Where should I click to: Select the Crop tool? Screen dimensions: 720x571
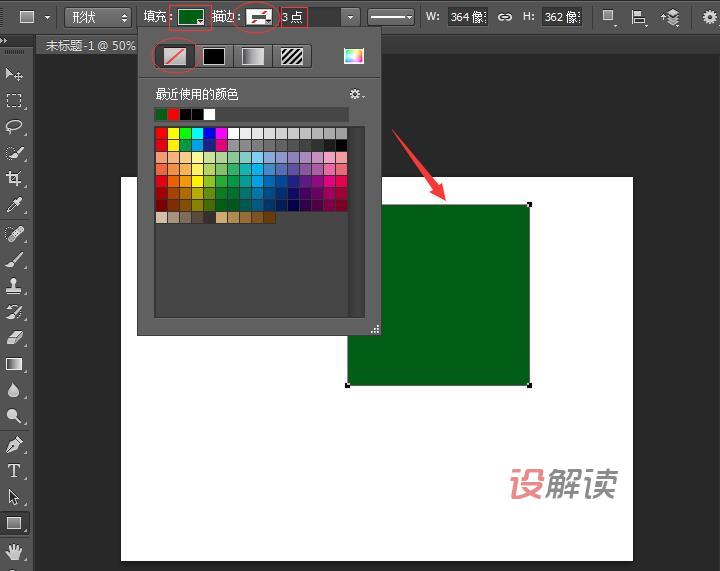pos(14,179)
